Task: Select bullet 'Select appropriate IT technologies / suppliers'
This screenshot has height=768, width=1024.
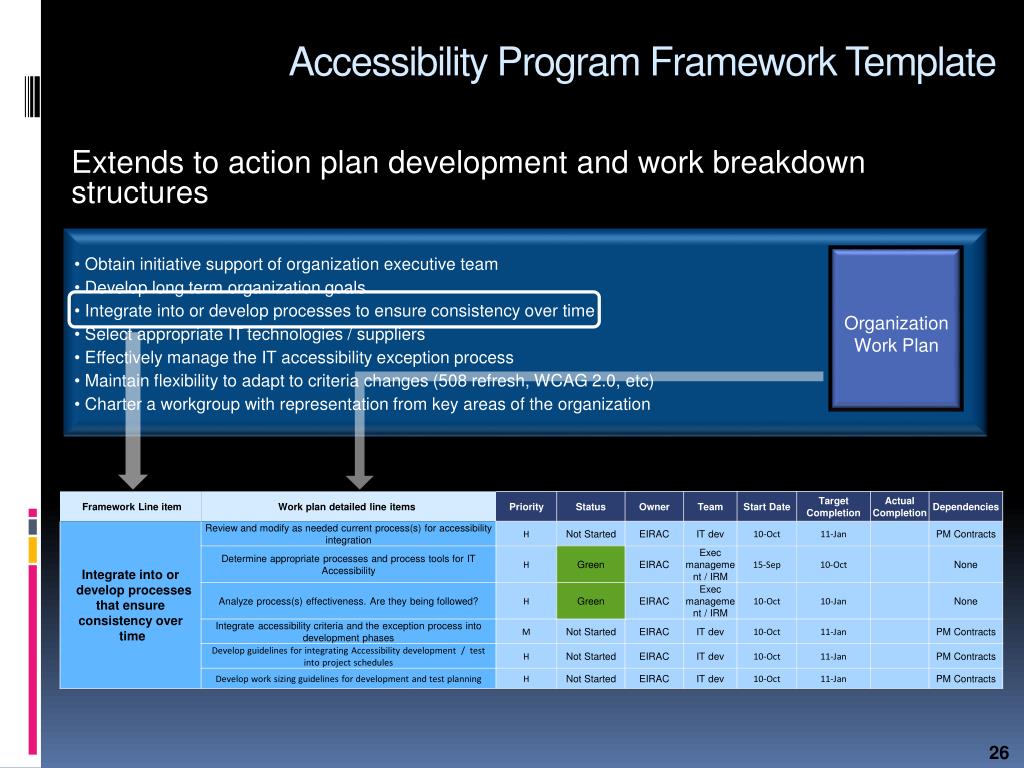Action: pyautogui.click(x=249, y=334)
